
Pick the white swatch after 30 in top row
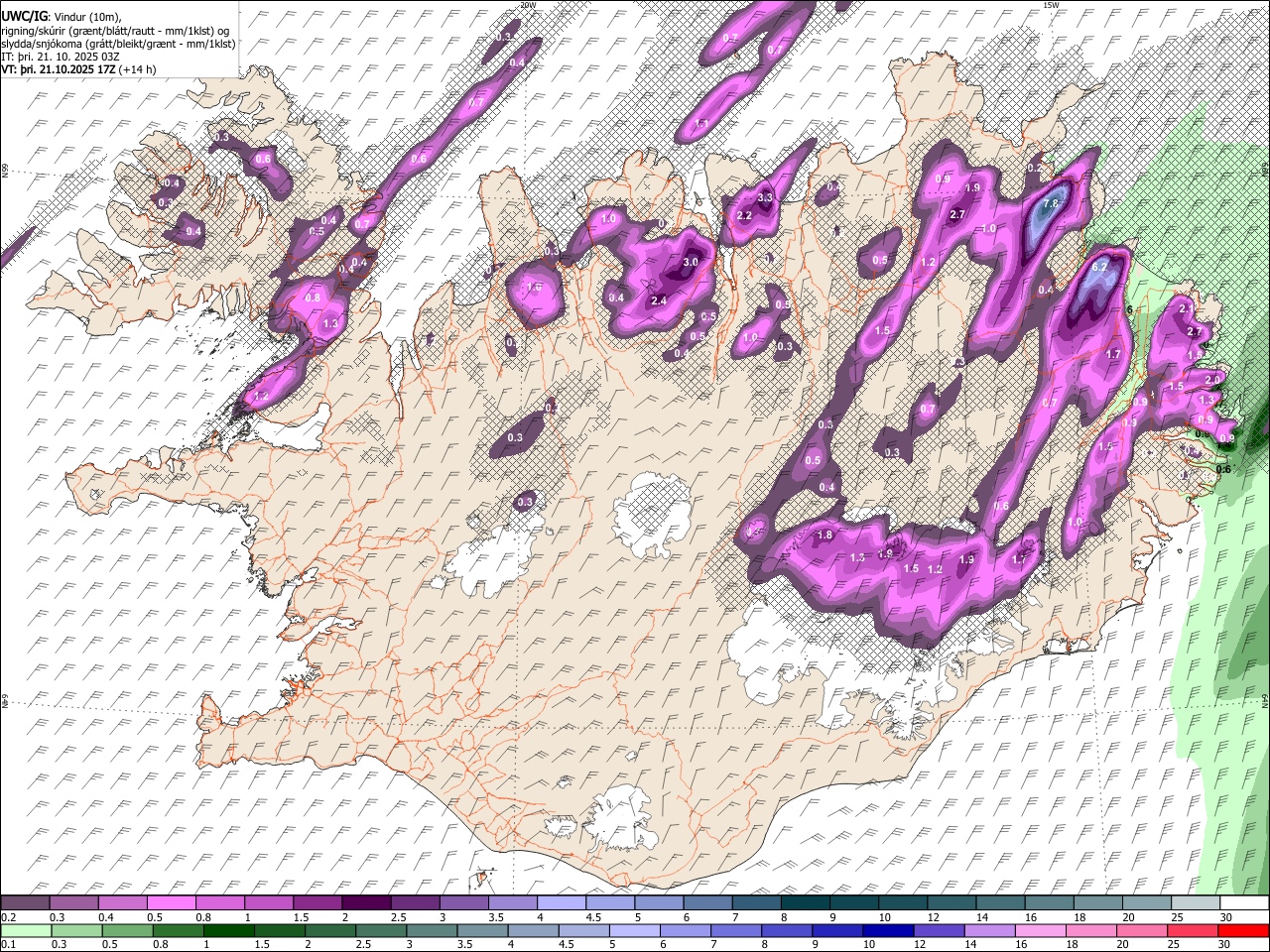click(1244, 903)
